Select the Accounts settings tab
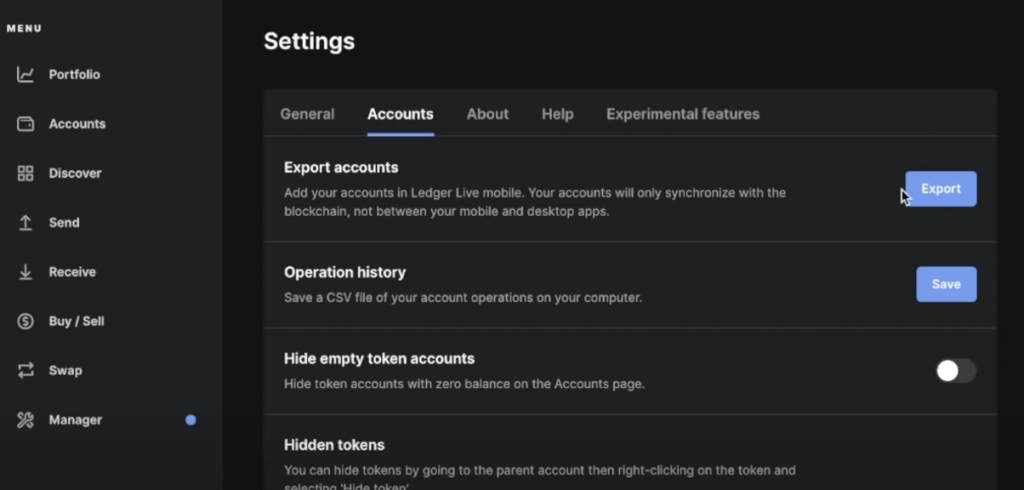 [400, 114]
